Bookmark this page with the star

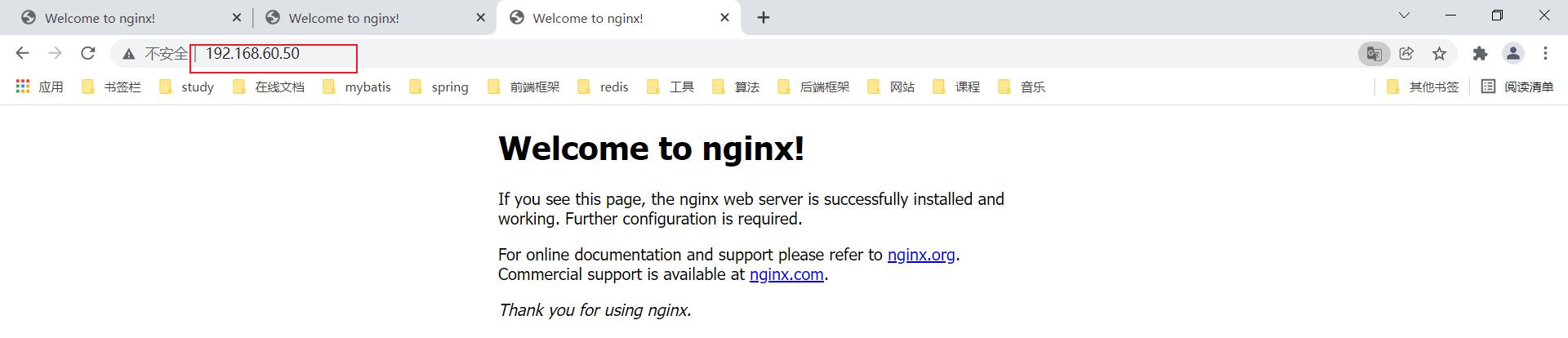click(1439, 53)
